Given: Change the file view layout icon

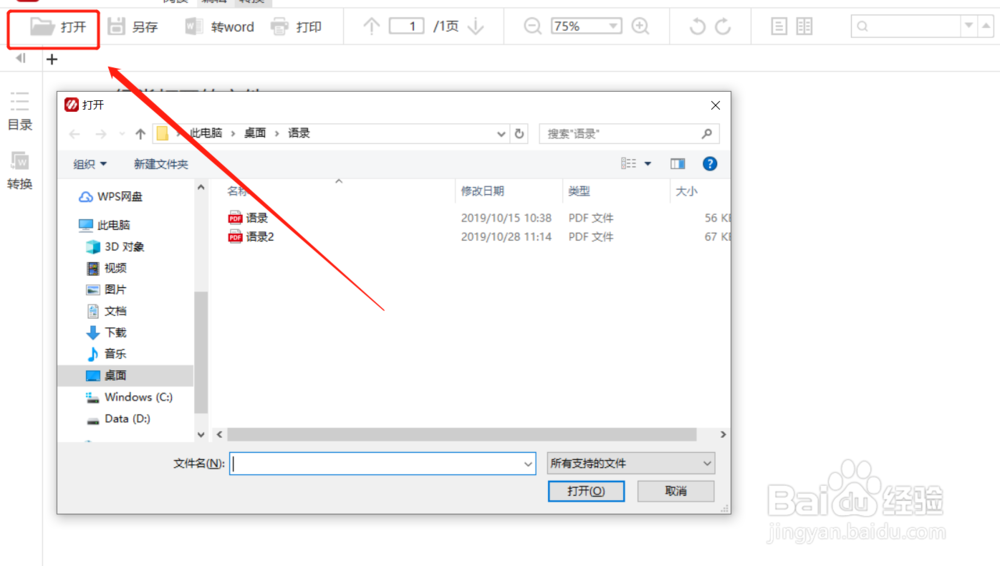Looking at the screenshot, I should (x=629, y=164).
